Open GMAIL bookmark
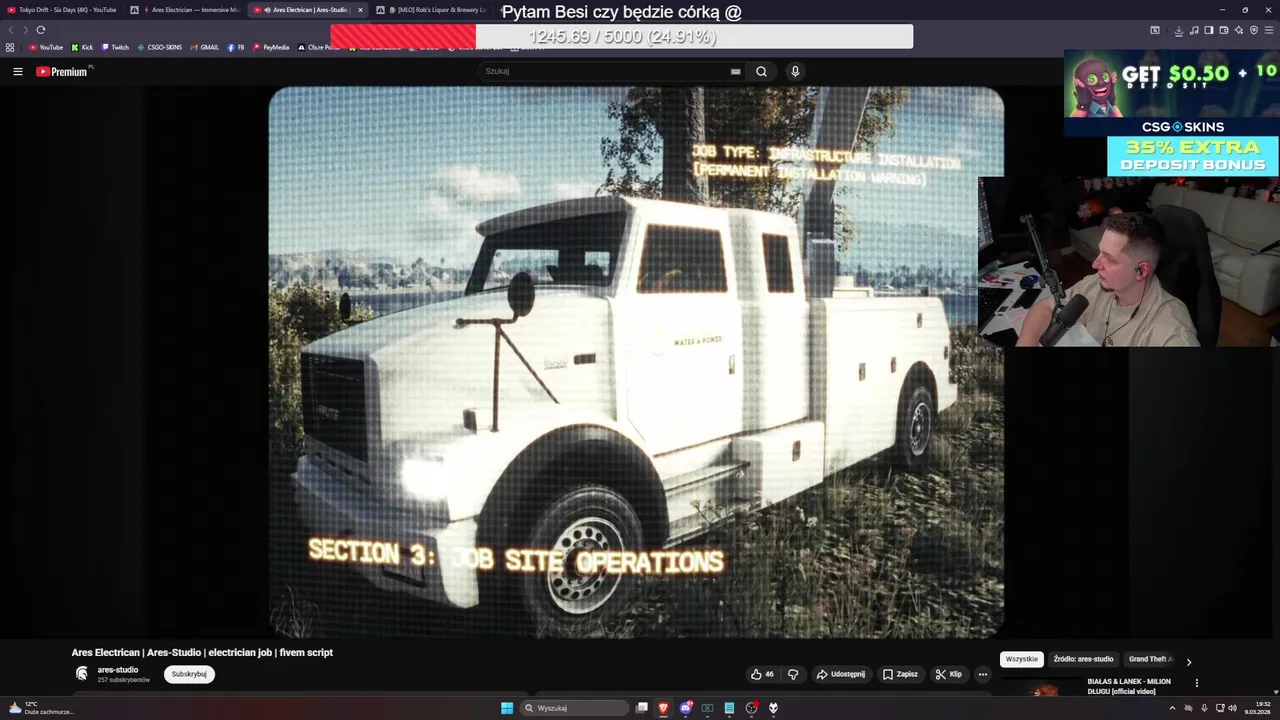This screenshot has width=1280, height=720. (x=205, y=47)
